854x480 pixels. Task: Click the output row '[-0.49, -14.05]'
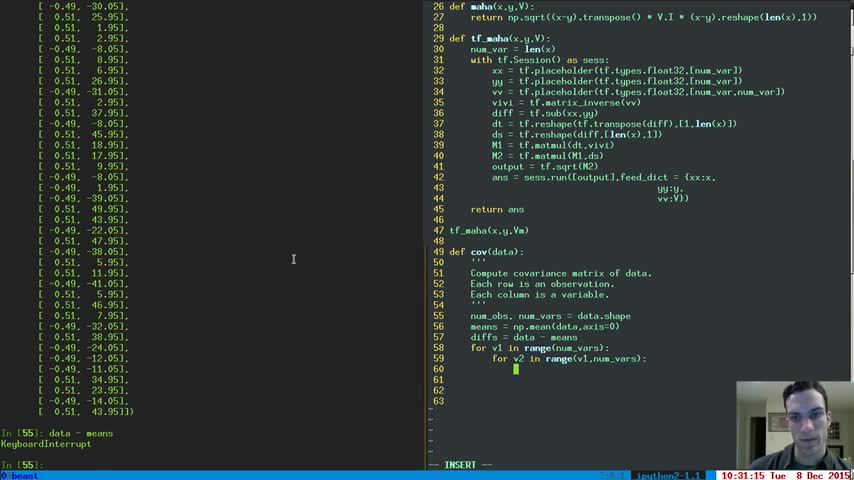click(x=83, y=402)
